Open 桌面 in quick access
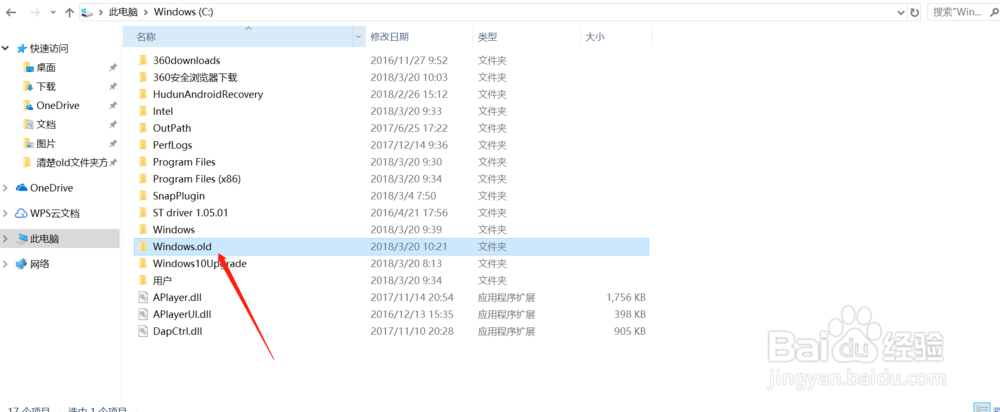 tap(46, 67)
